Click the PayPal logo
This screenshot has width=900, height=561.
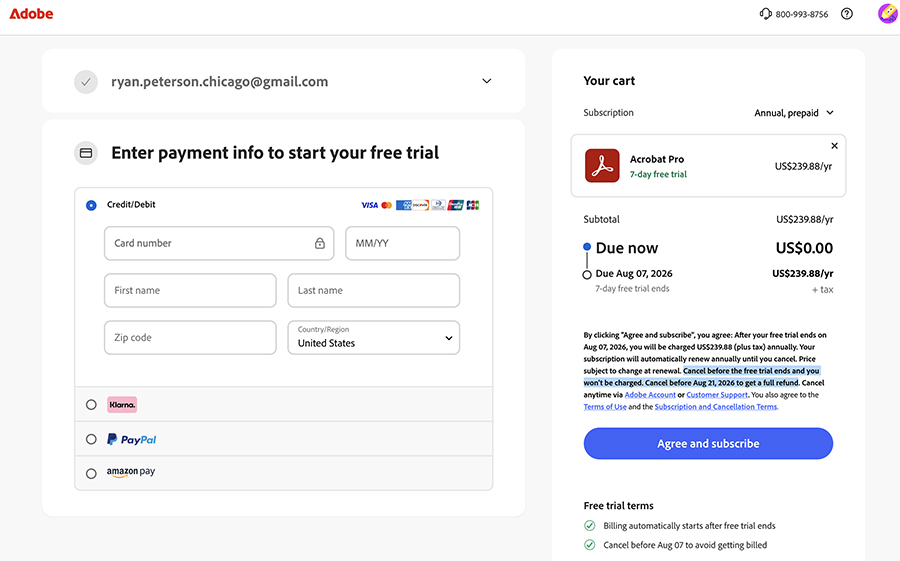(131, 439)
